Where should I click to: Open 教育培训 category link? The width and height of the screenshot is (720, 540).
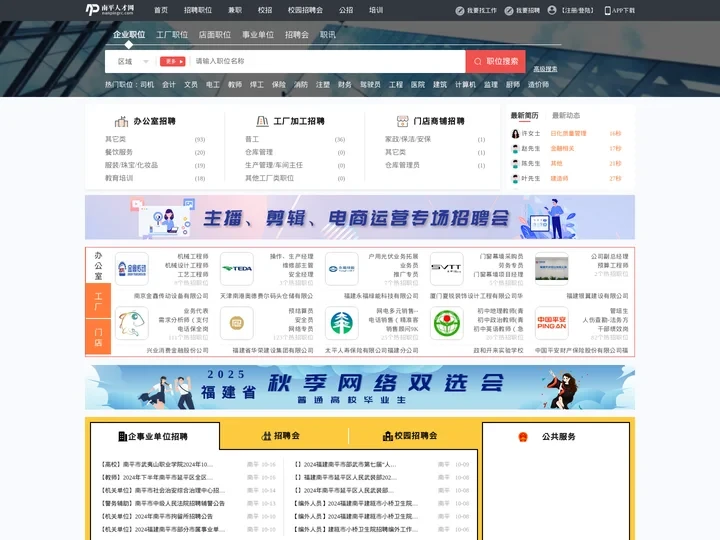(x=118, y=178)
